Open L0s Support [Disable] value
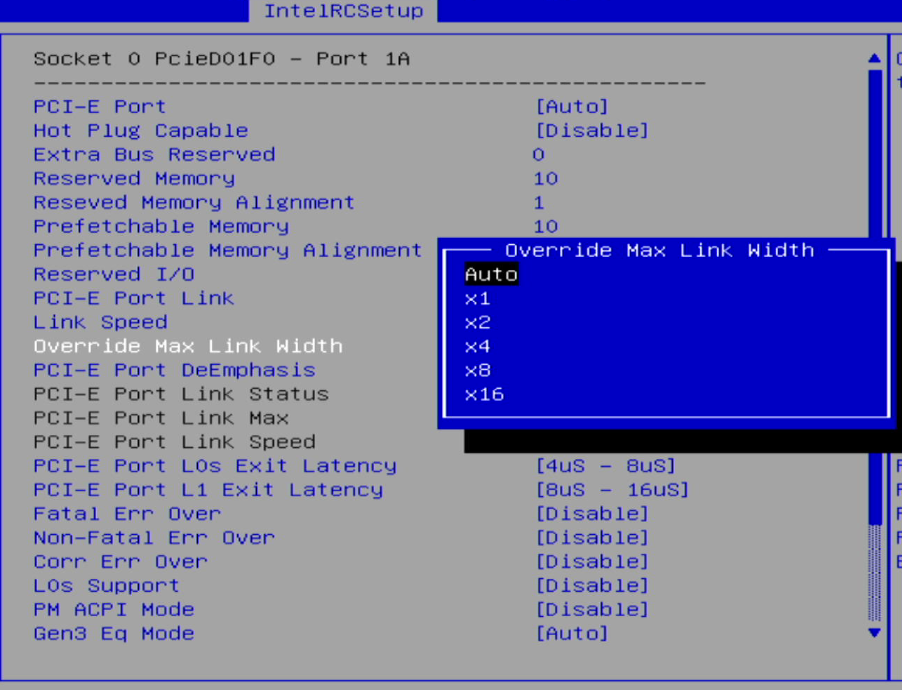This screenshot has width=902, height=690. point(592,586)
